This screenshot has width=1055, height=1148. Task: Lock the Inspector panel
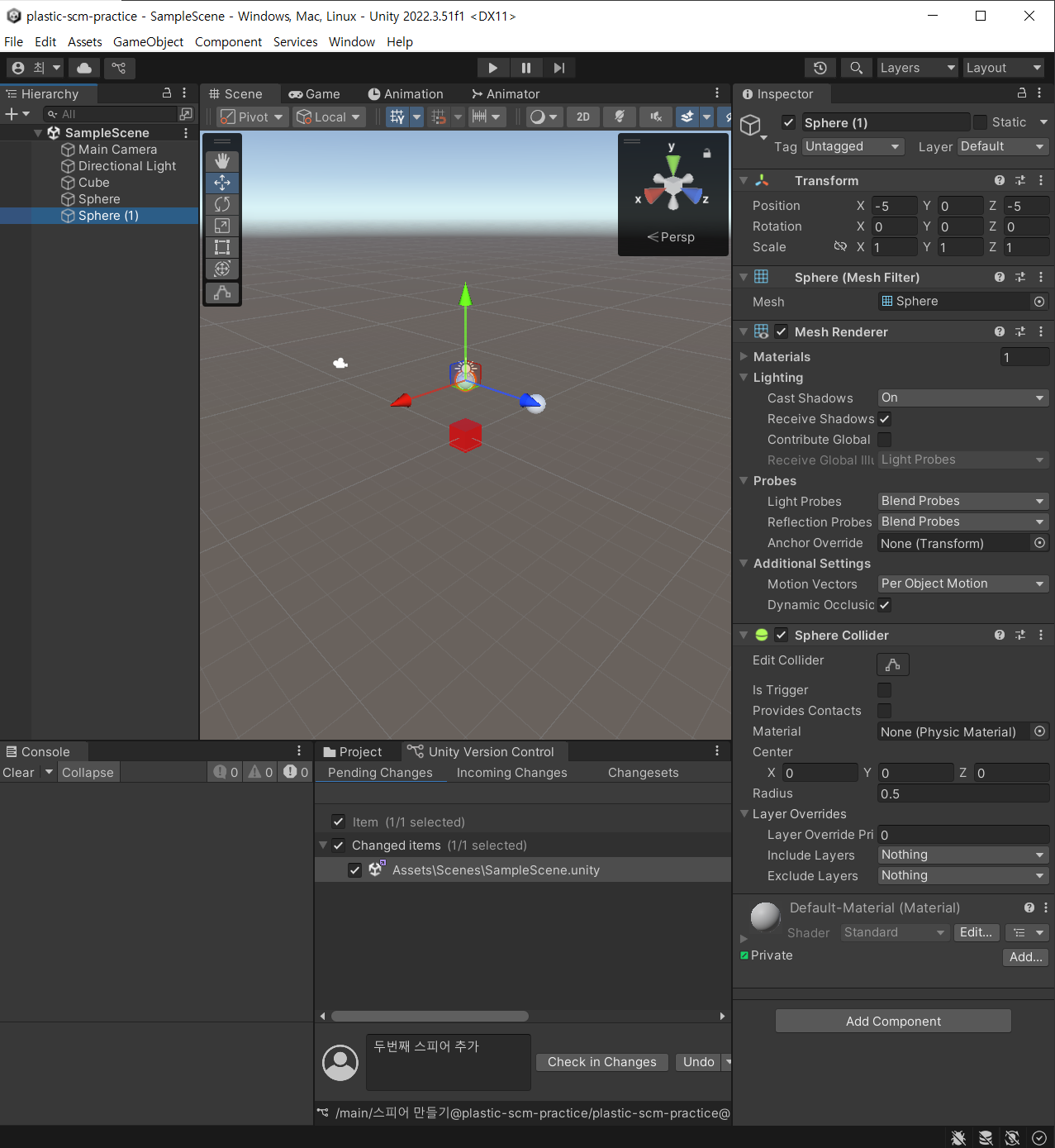(x=1022, y=93)
